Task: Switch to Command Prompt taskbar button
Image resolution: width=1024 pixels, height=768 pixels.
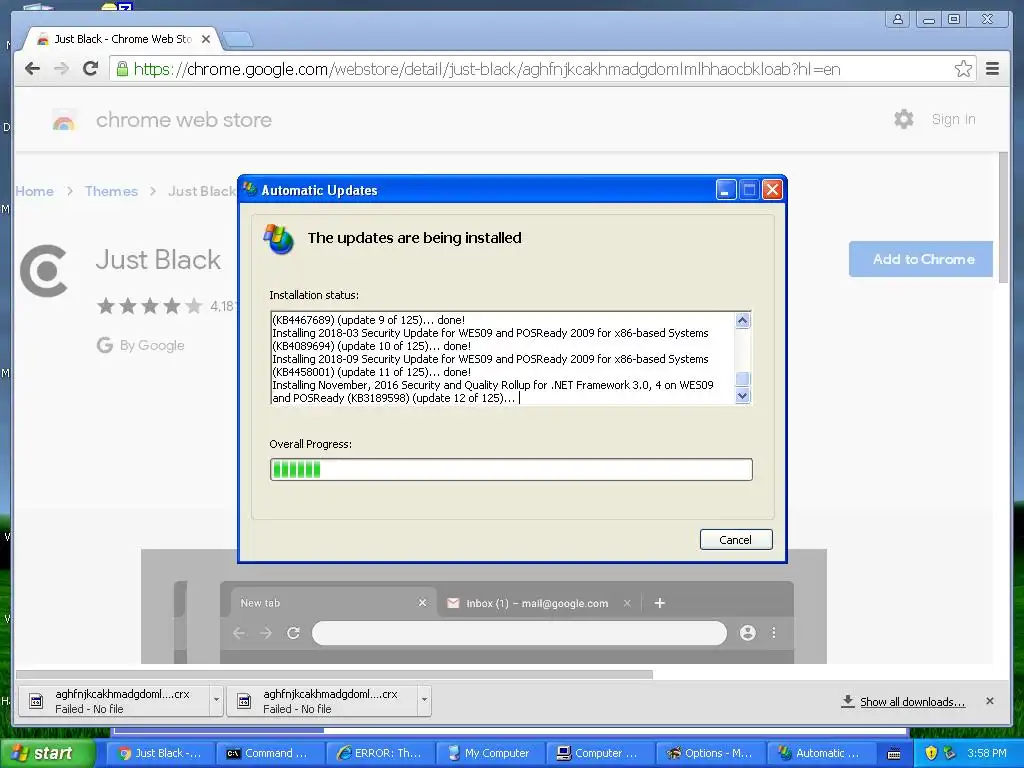Action: [270, 753]
